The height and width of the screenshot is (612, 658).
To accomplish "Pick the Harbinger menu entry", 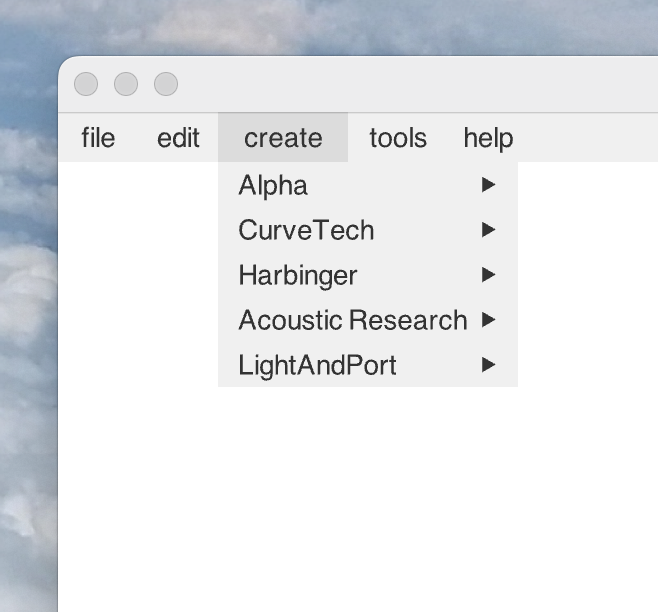I will [297, 275].
